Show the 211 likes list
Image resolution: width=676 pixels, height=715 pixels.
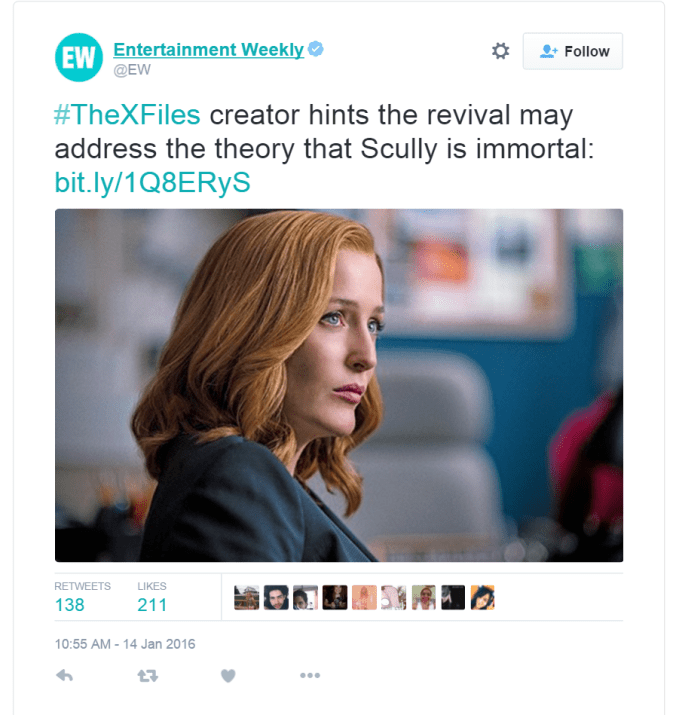(152, 597)
